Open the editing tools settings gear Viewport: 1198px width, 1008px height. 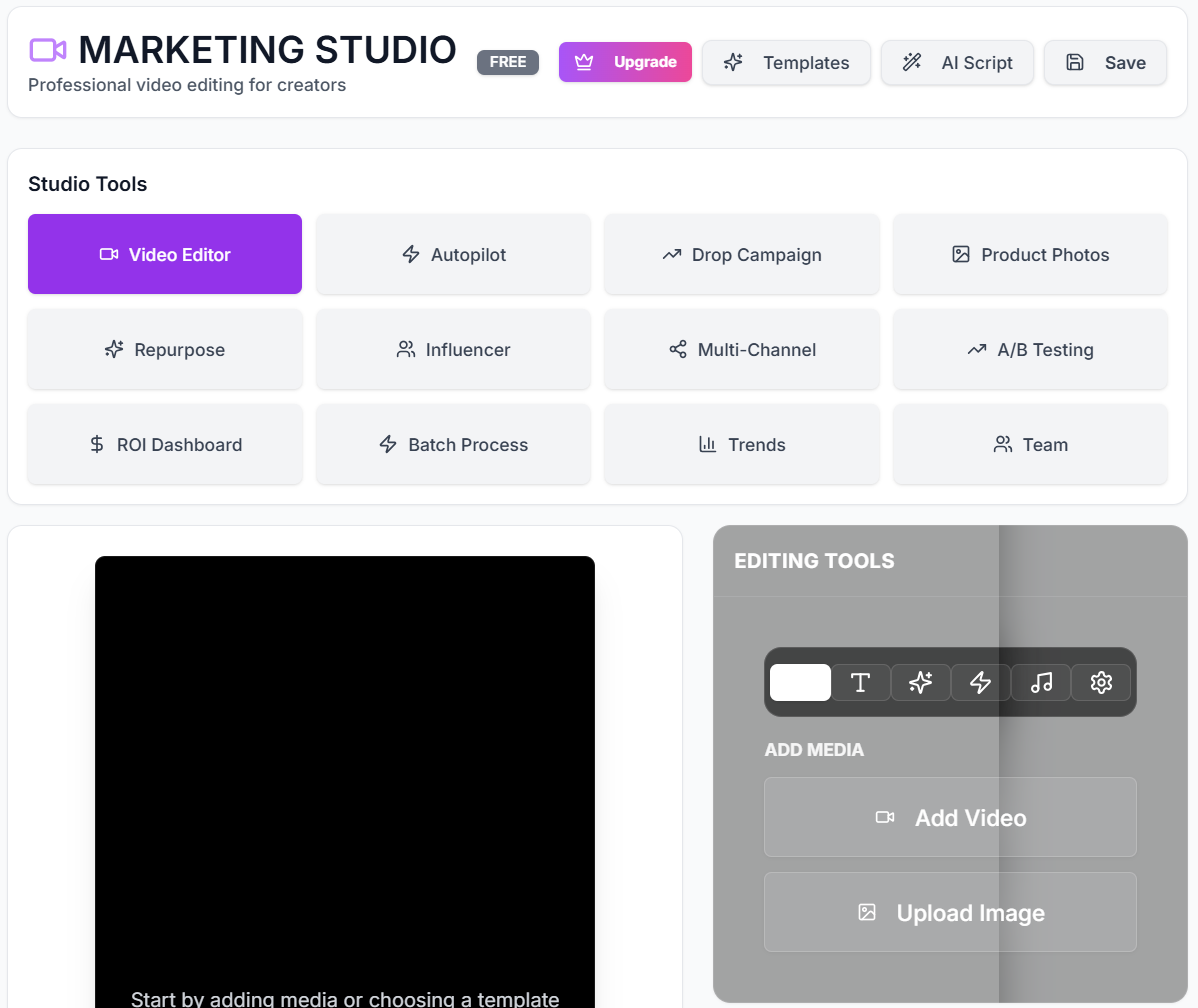1100,682
